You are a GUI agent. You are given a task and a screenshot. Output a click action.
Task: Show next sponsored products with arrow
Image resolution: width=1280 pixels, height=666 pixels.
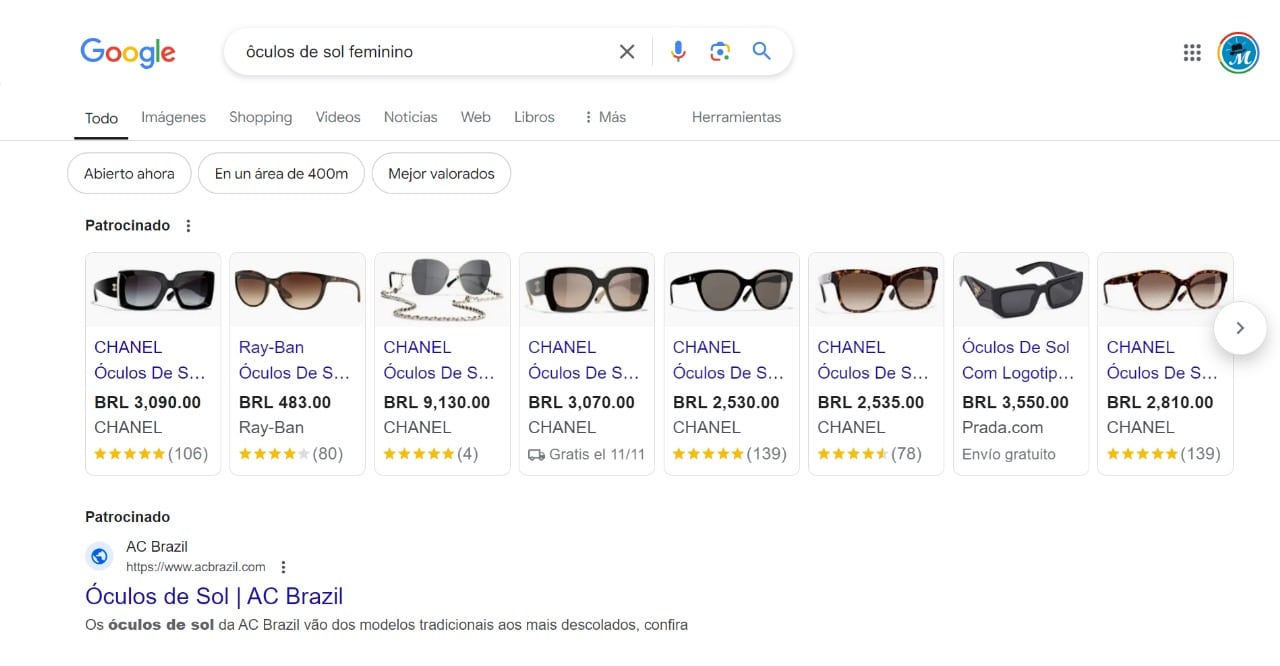point(1240,328)
